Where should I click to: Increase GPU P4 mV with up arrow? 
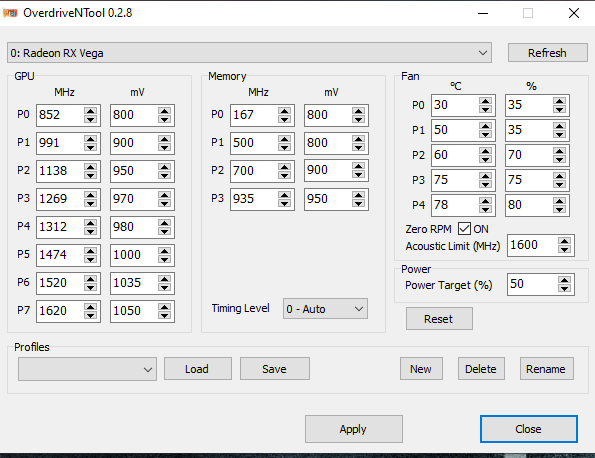click(164, 223)
